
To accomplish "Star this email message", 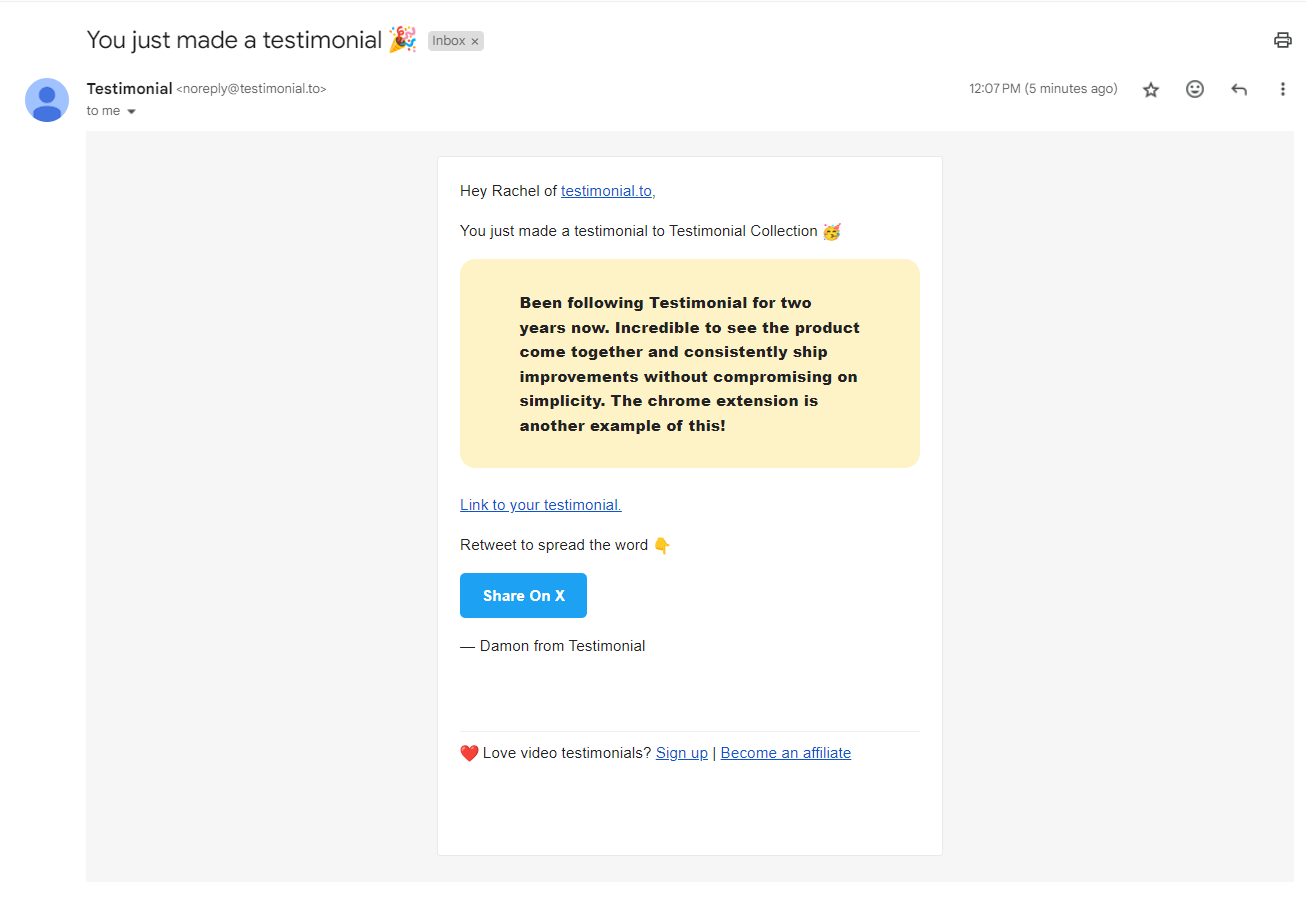I will click(x=1151, y=89).
